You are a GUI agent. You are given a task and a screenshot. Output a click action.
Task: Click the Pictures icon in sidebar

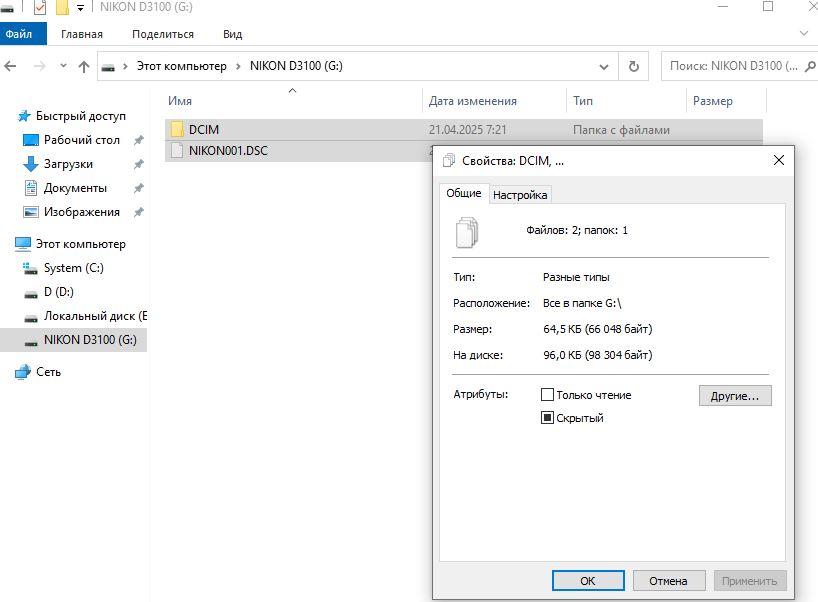click(x=31, y=212)
